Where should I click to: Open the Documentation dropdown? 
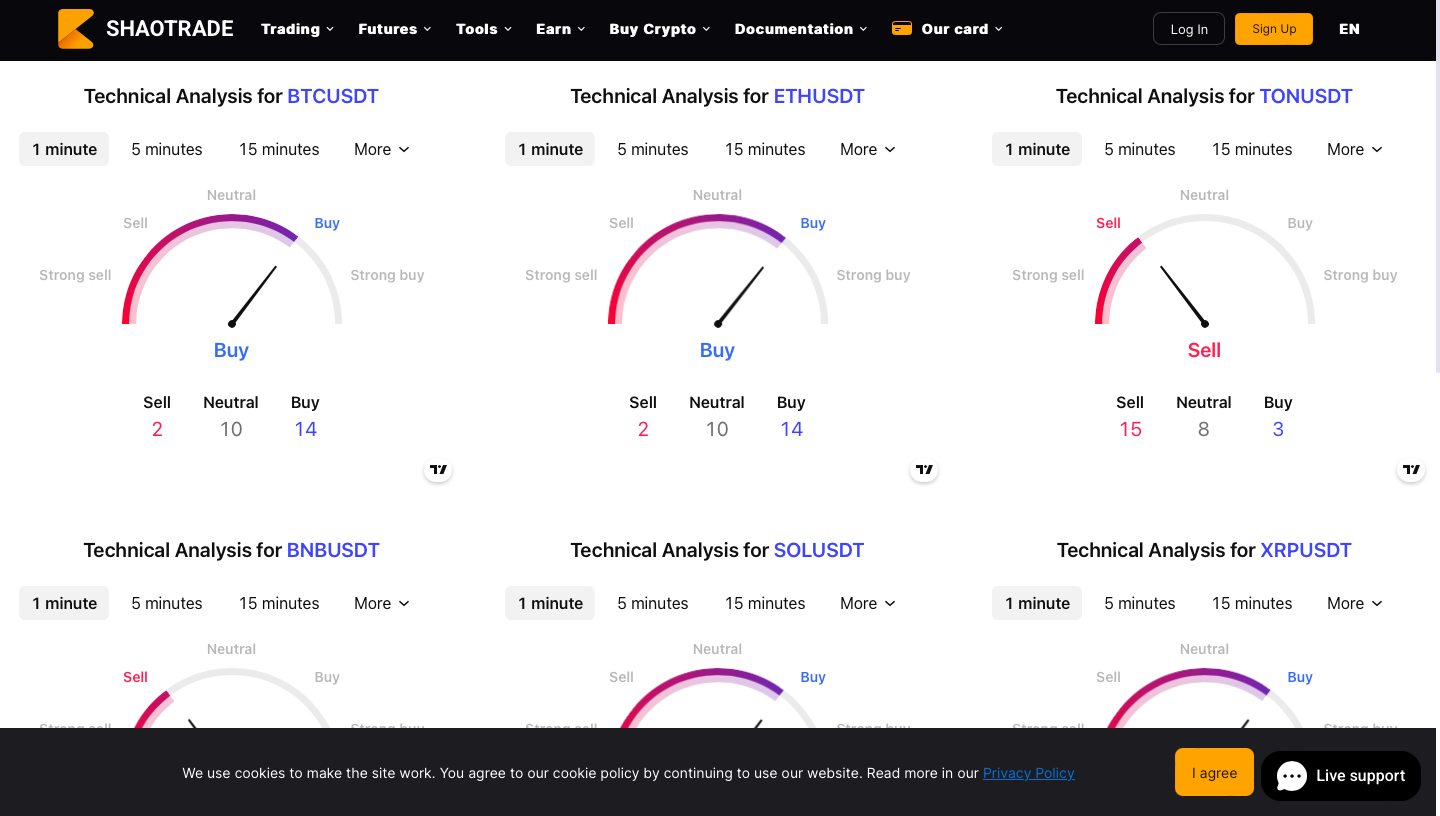(x=801, y=29)
